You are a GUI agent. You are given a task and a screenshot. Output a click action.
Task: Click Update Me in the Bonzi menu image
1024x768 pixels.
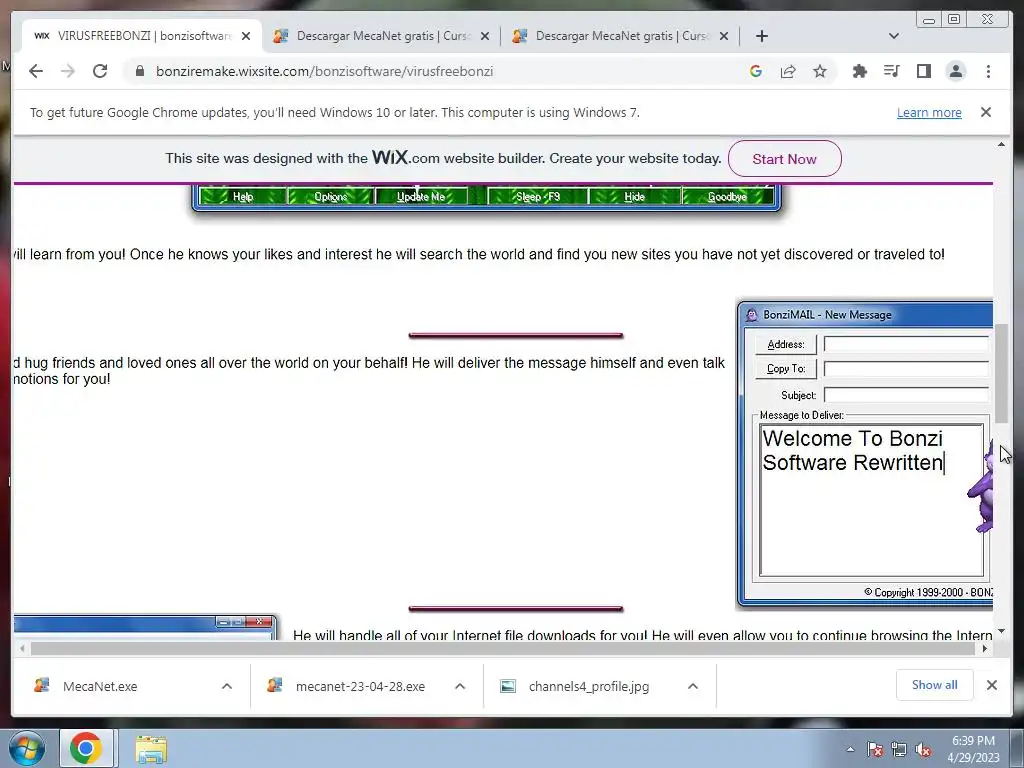[421, 196]
